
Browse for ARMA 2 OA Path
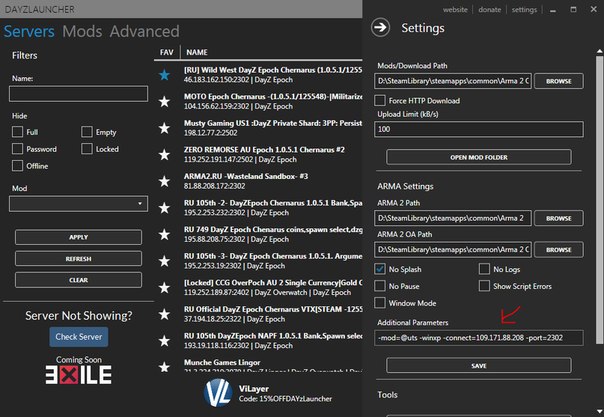pos(559,250)
